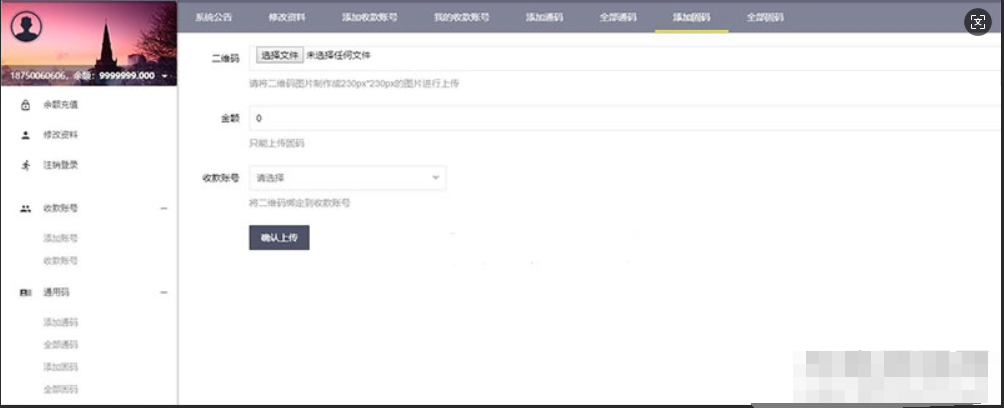Image resolution: width=1004 pixels, height=408 pixels.
Task: Click the lock icon beside 余额充值
Action: 26,105
